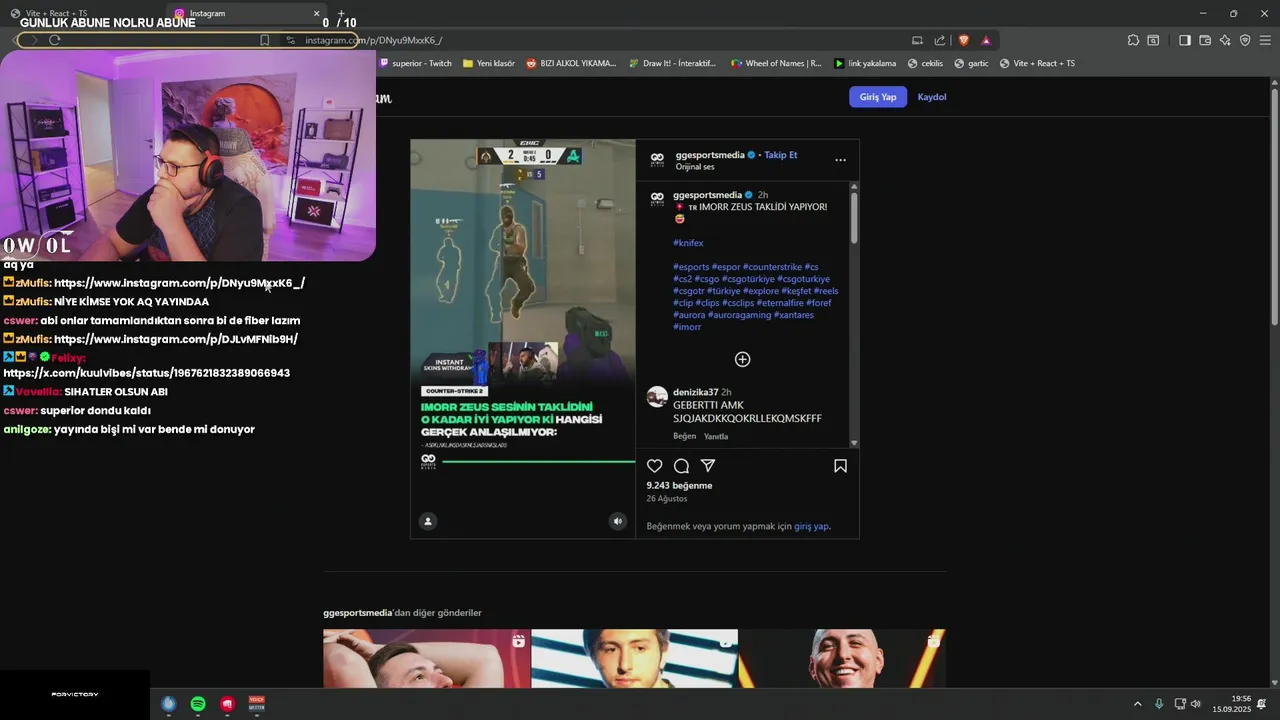Image resolution: width=1280 pixels, height=720 pixels.
Task: Open browser extensions puzzle icon
Action: tap(1133, 40)
